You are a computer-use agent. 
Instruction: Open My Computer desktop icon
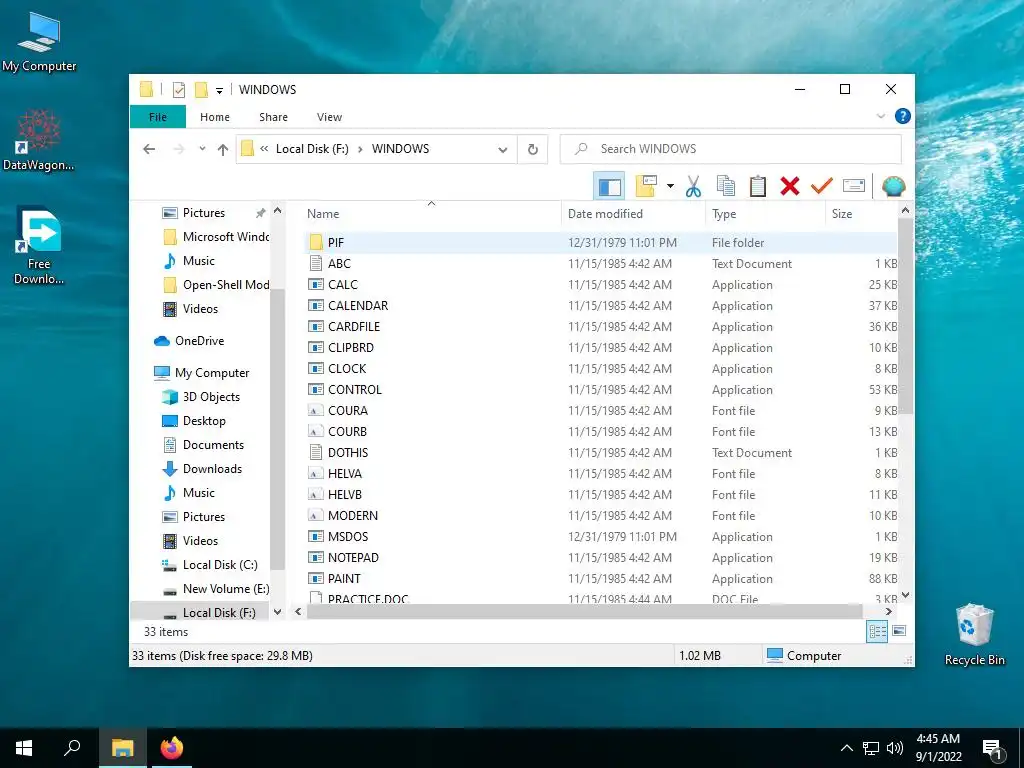coord(39,42)
